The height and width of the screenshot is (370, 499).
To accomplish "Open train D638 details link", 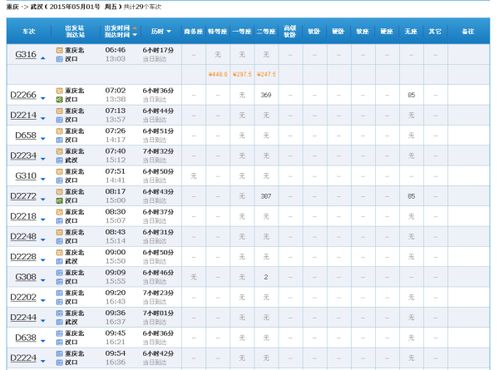I will (x=26, y=338).
